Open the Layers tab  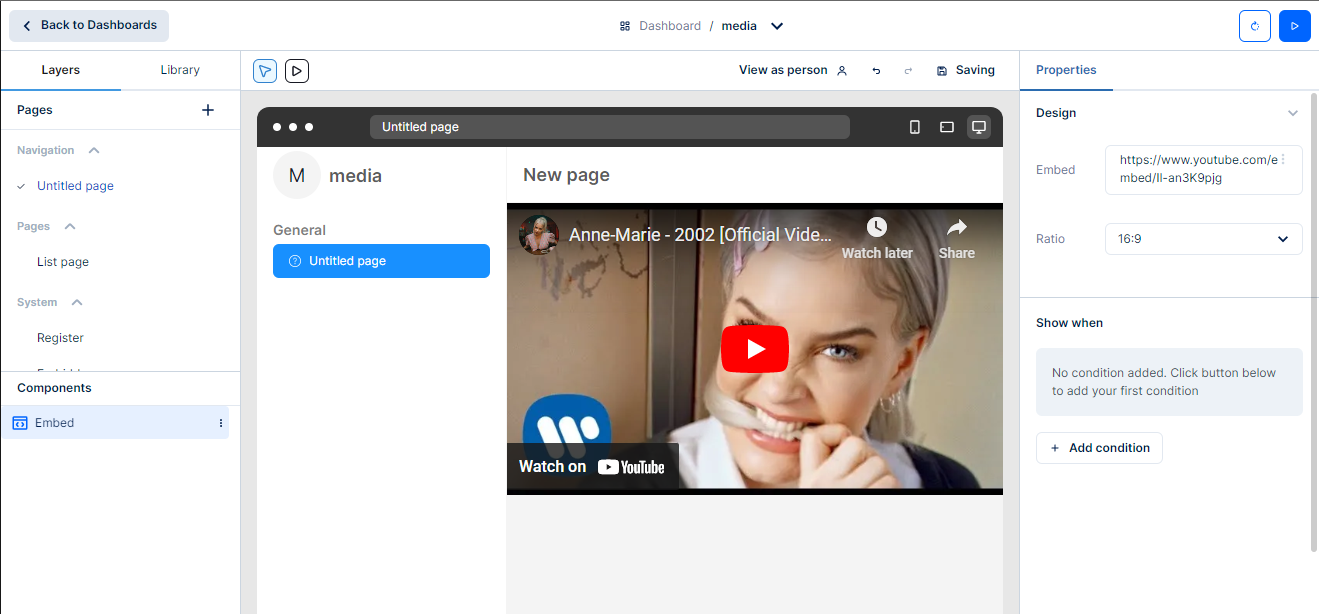(x=60, y=70)
